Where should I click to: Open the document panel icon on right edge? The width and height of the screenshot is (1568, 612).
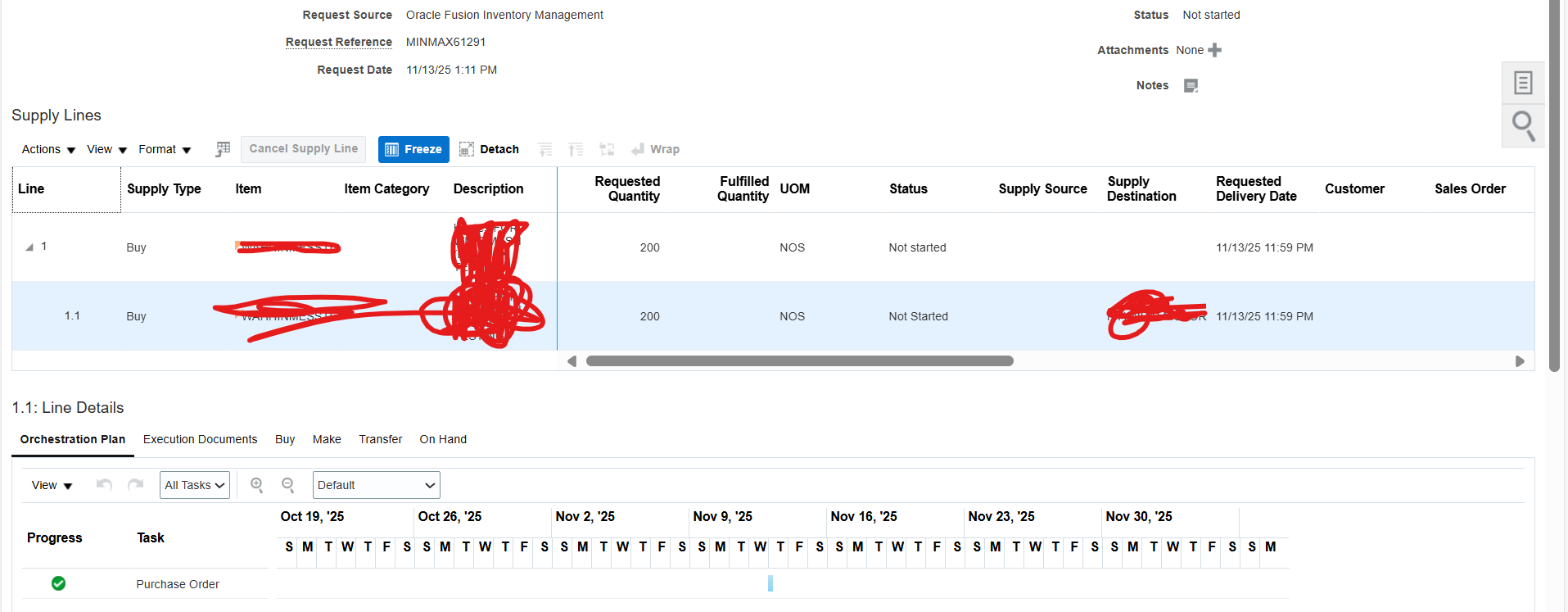pyautogui.click(x=1523, y=83)
